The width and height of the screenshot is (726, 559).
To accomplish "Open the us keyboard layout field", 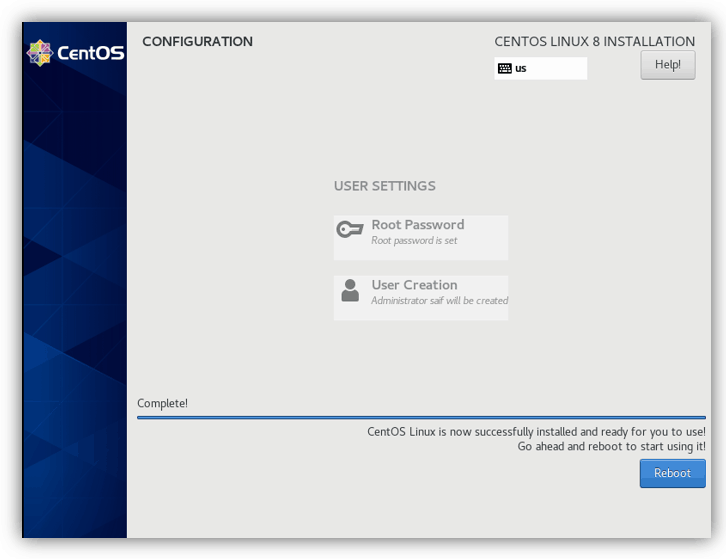I will point(540,69).
